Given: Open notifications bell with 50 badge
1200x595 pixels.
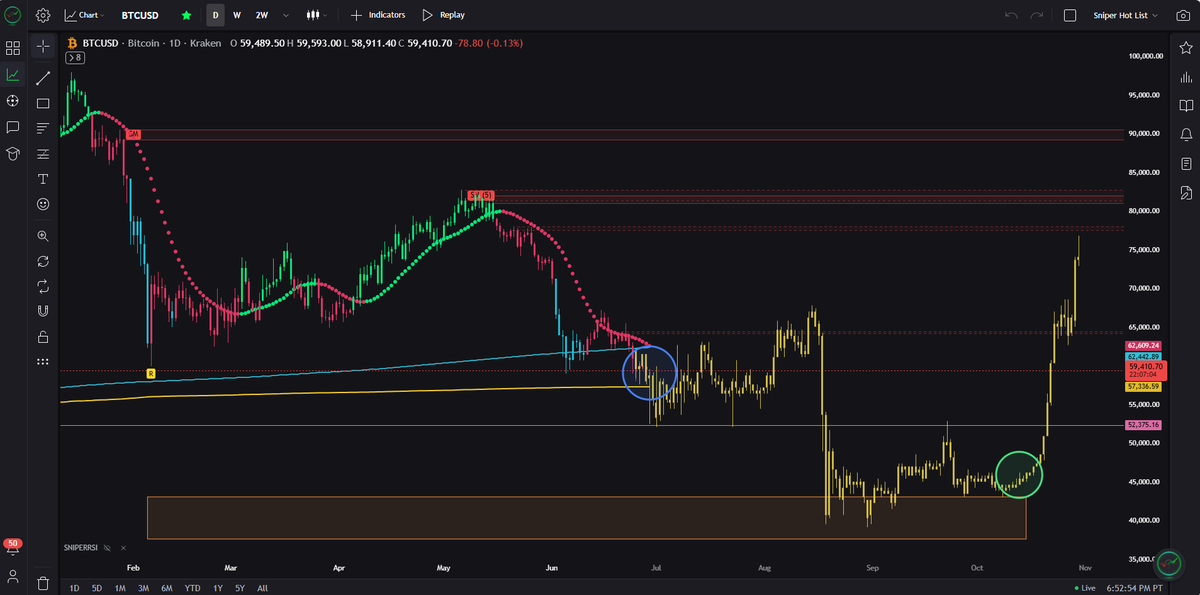Looking at the screenshot, I should click(13, 547).
